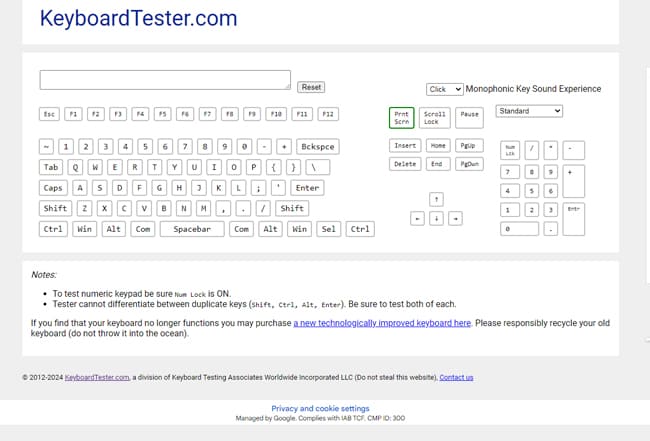Click the Esc key
This screenshot has height=441, width=650.
coord(49,114)
